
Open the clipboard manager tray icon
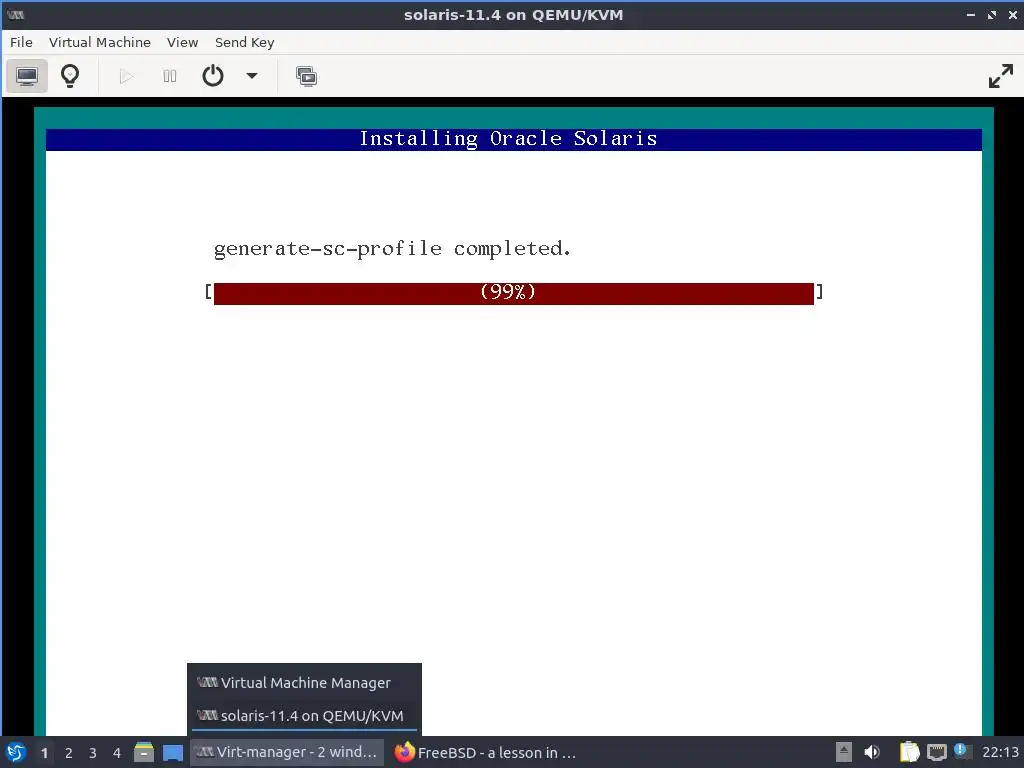tap(909, 752)
